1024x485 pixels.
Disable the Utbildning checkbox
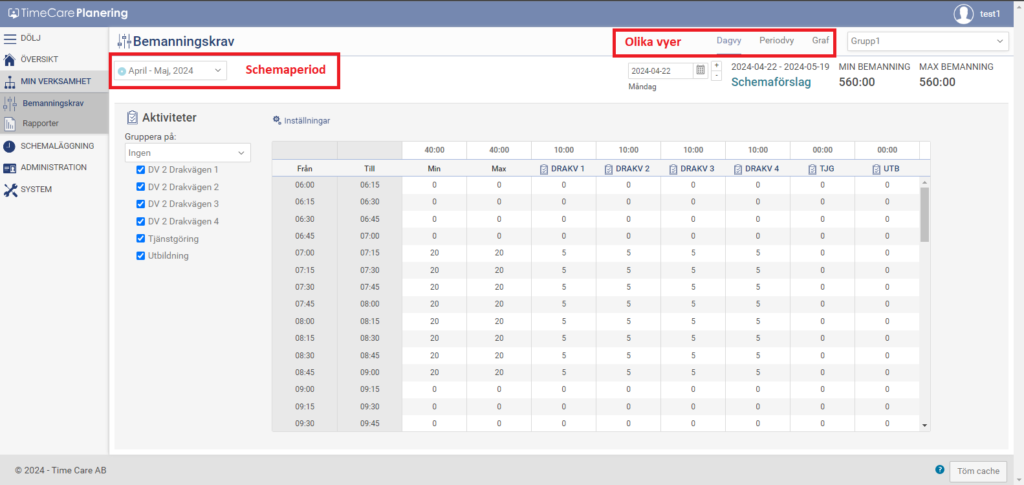(140, 256)
